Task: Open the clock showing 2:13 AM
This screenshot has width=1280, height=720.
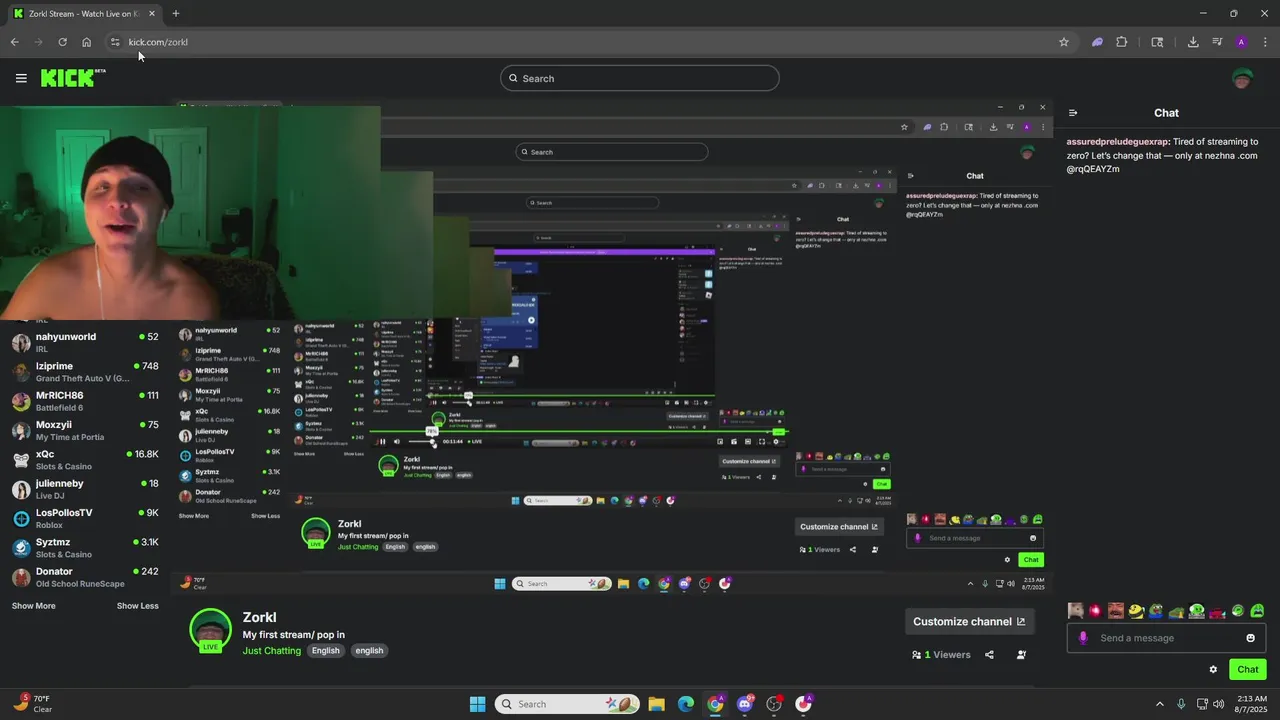Action: tap(1252, 704)
